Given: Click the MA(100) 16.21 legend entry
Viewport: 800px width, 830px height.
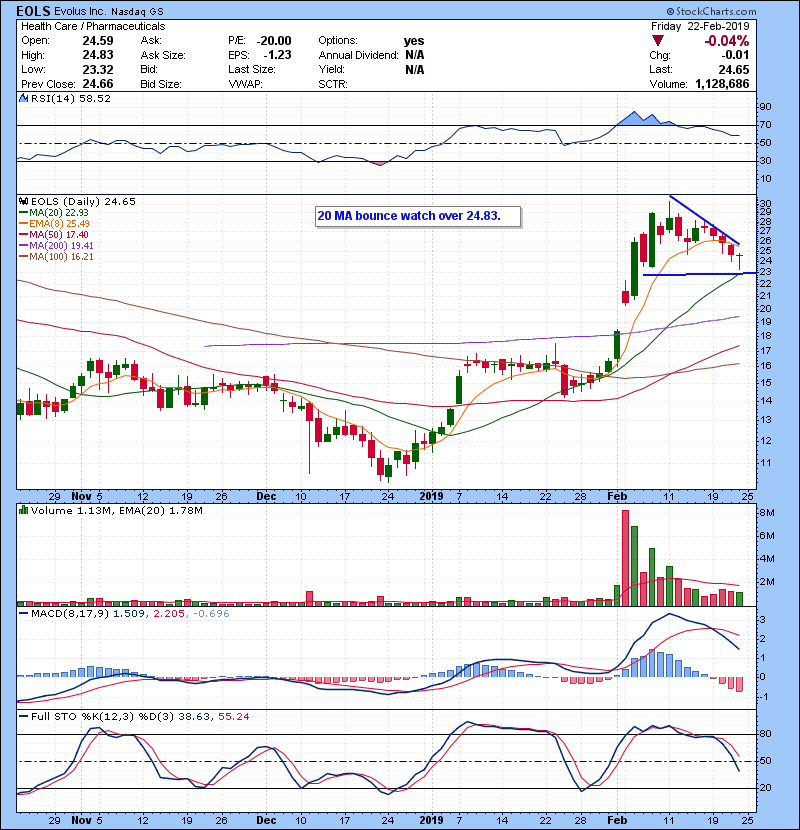Looking at the screenshot, I should (56, 257).
